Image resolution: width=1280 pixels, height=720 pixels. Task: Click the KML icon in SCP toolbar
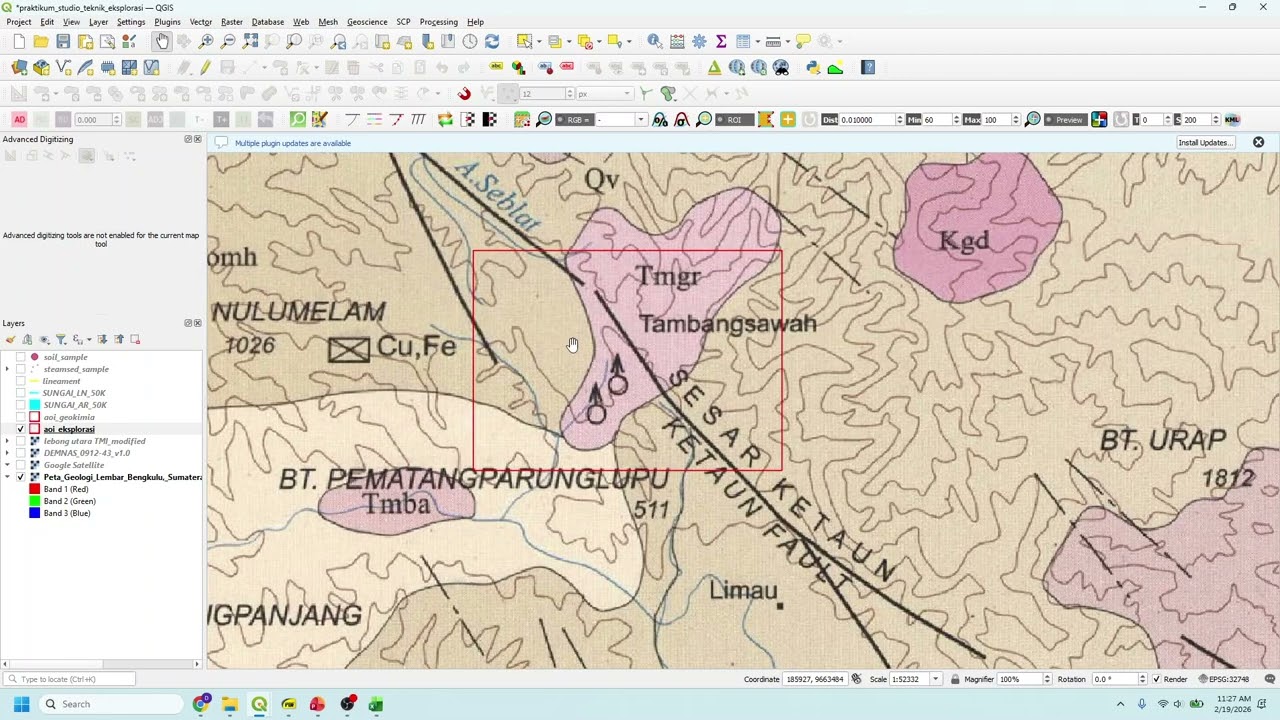[x=1232, y=119]
